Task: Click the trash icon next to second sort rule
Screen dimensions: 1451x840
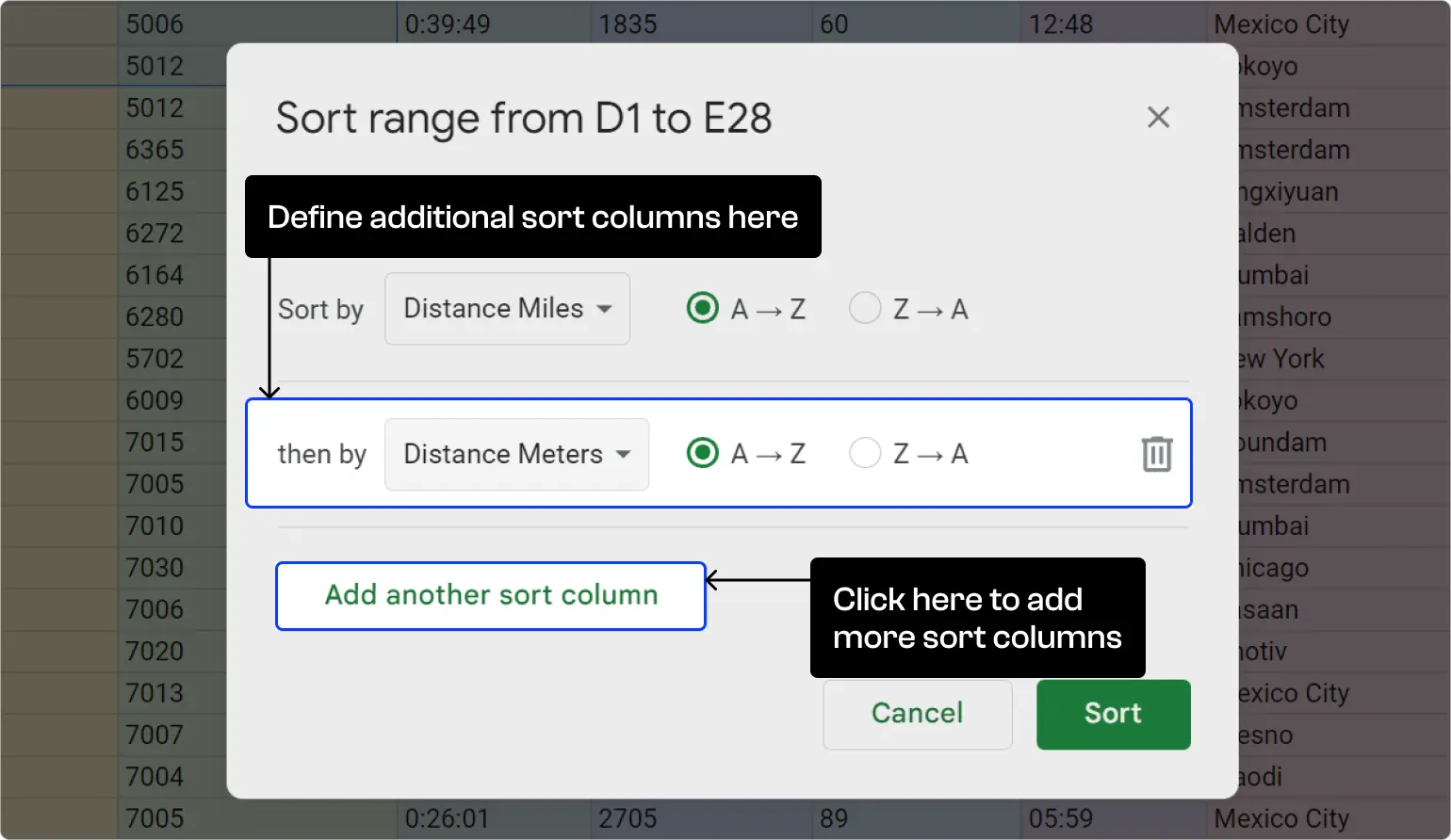Action: (1156, 454)
